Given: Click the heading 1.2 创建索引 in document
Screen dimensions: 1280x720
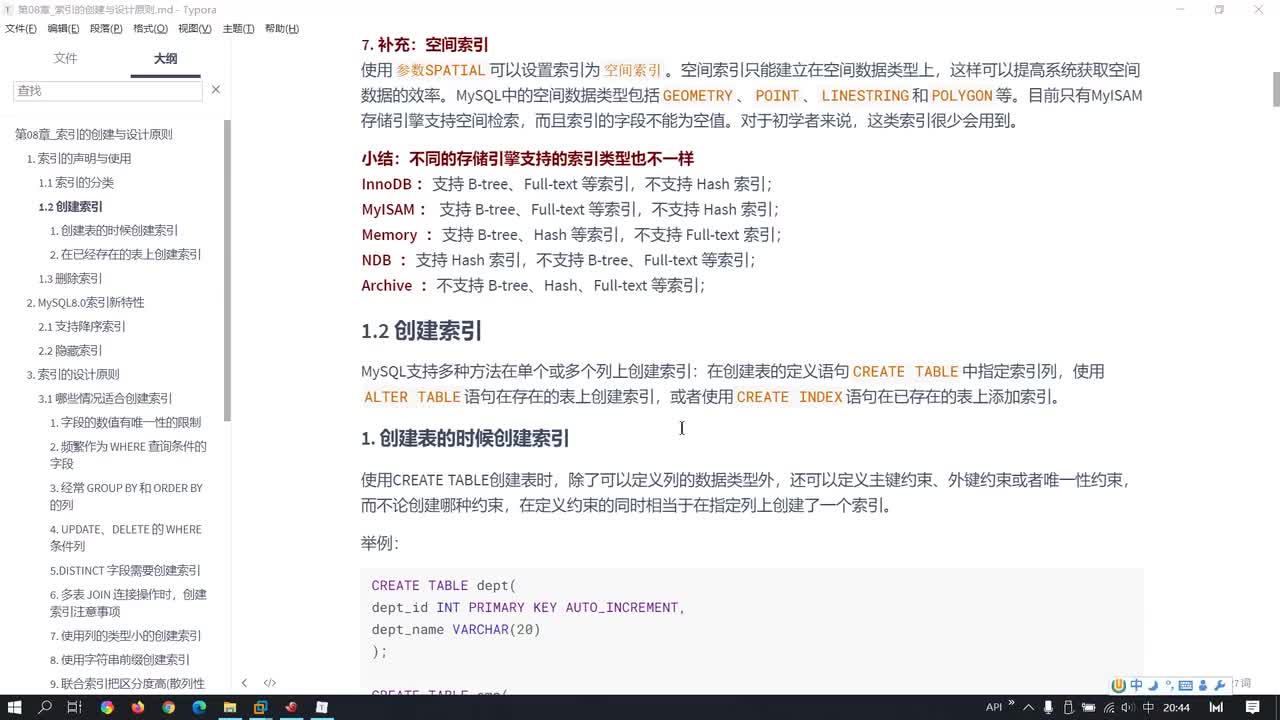Looking at the screenshot, I should (422, 331).
